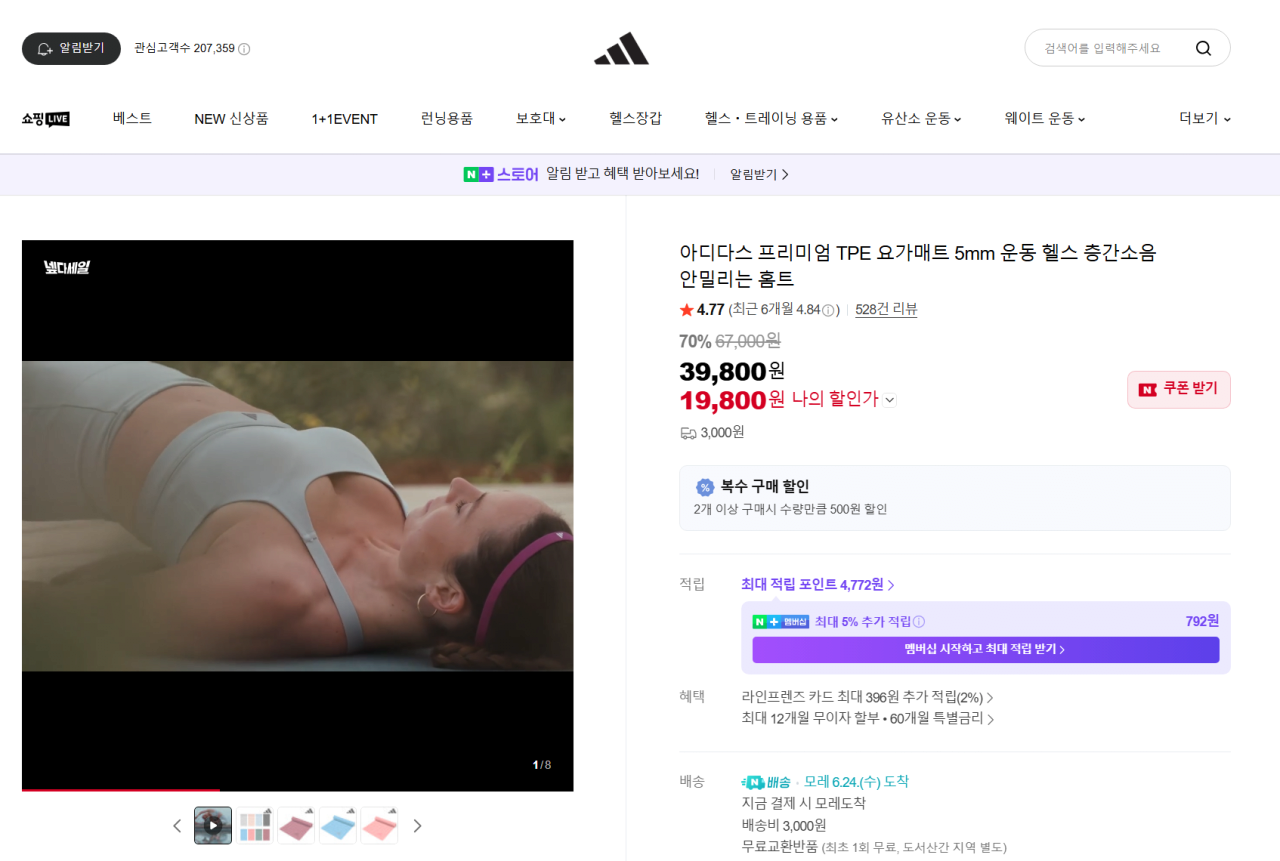Click the main product video
1280x861 pixels.
[298, 516]
